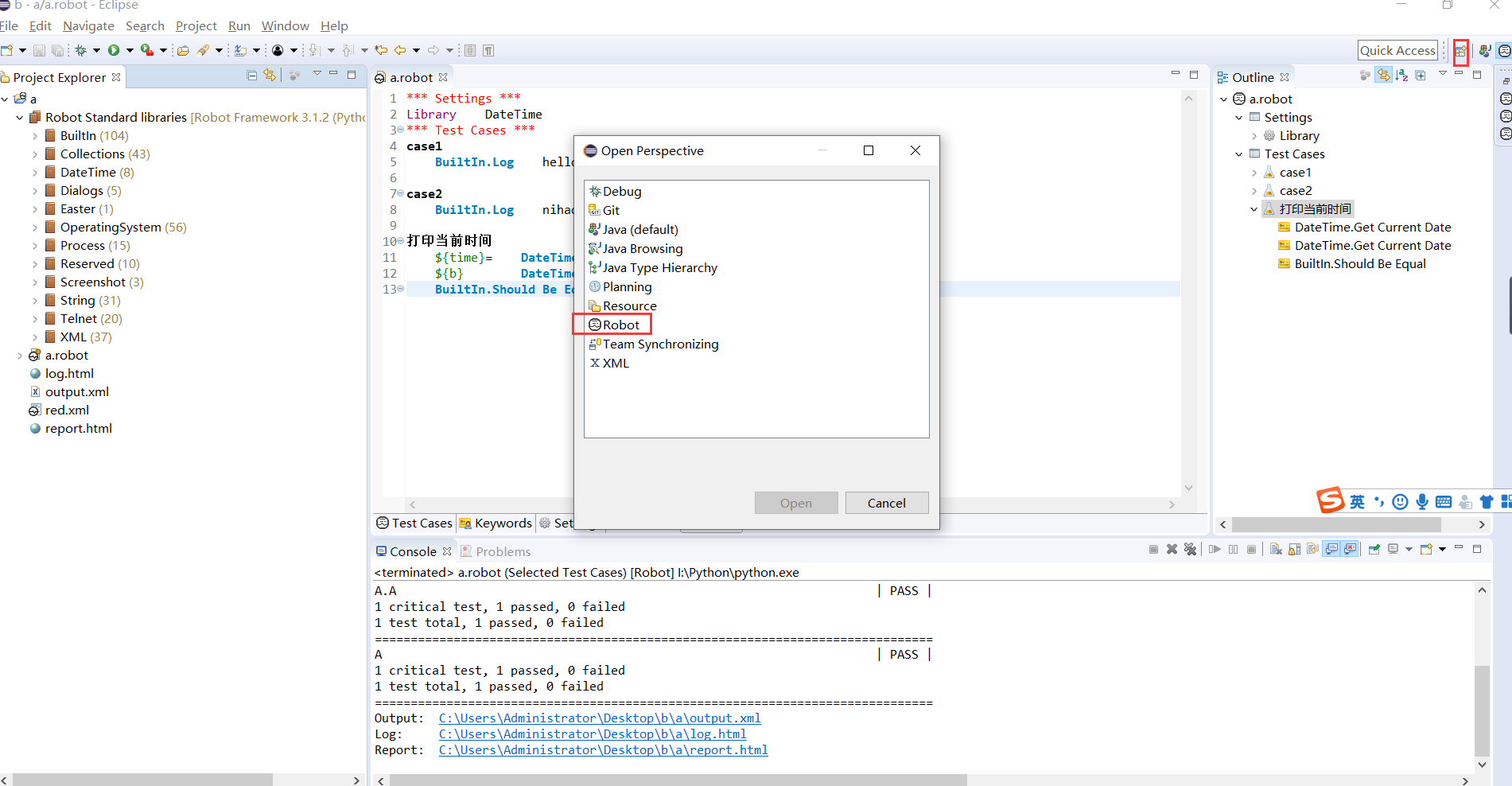Open Project Explorer View Menu triangle
The width and height of the screenshot is (1512, 786).
[317, 73]
